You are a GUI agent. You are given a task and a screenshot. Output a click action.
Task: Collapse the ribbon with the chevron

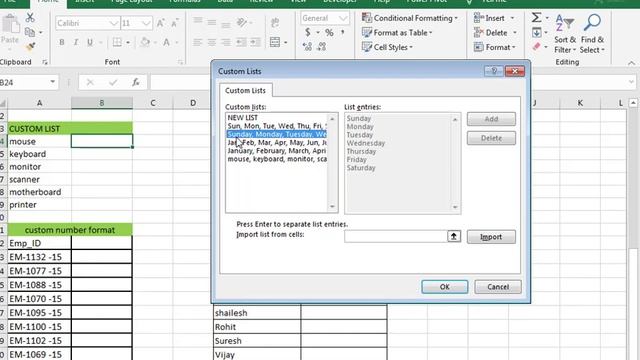pyautogui.click(x=631, y=63)
